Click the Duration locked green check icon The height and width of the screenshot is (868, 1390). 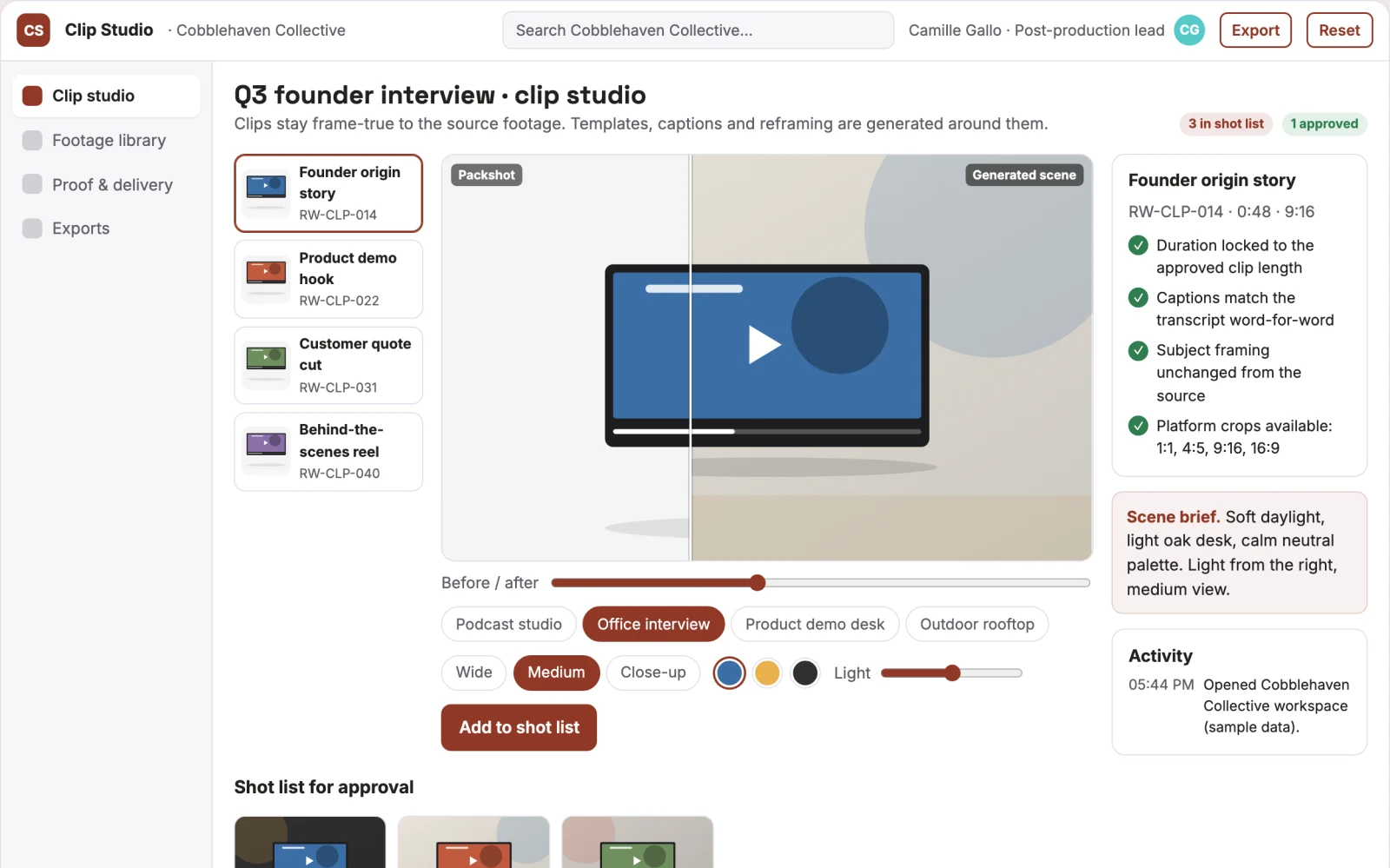point(1138,245)
